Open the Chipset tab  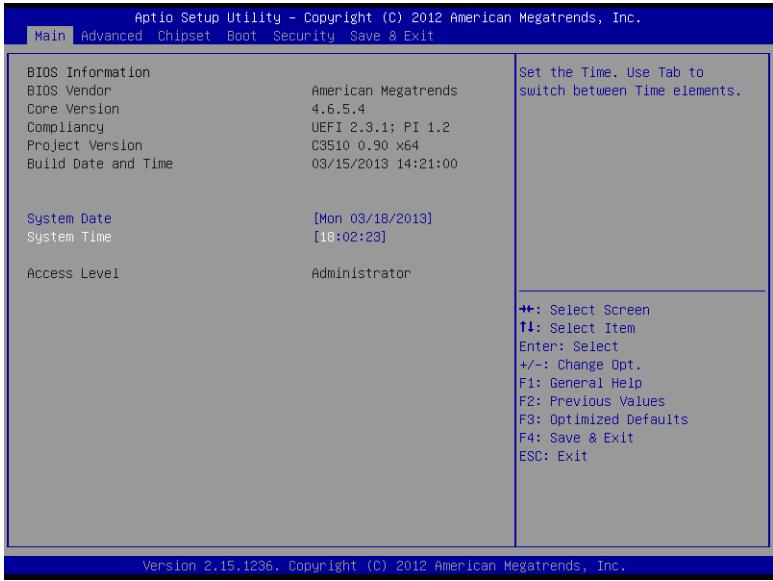[184, 36]
